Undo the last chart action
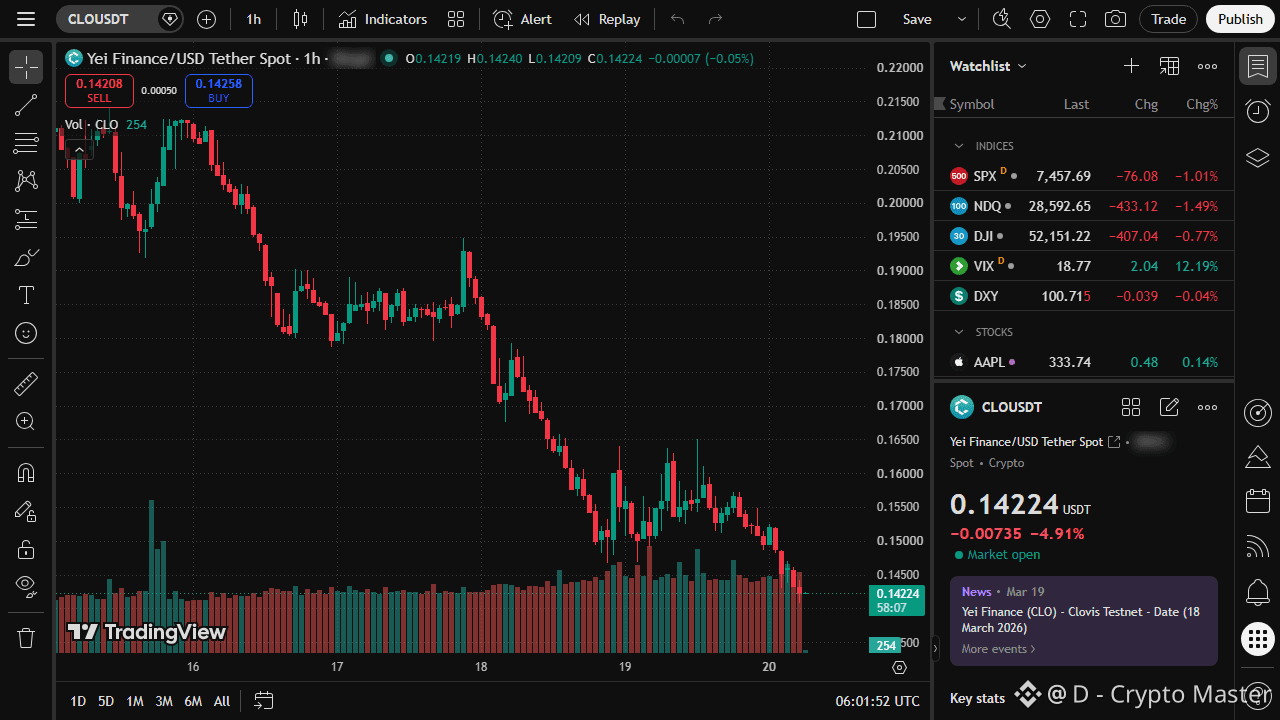The image size is (1280, 720). click(678, 19)
